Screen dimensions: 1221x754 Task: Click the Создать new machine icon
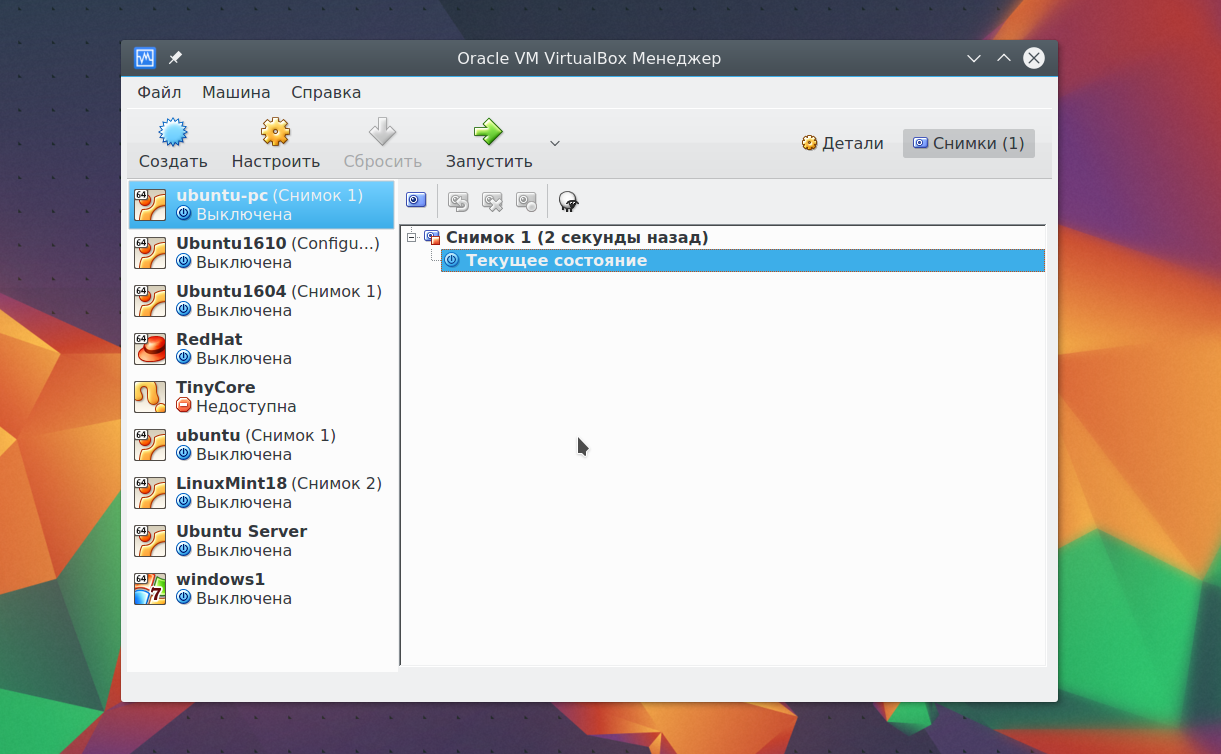pyautogui.click(x=172, y=131)
